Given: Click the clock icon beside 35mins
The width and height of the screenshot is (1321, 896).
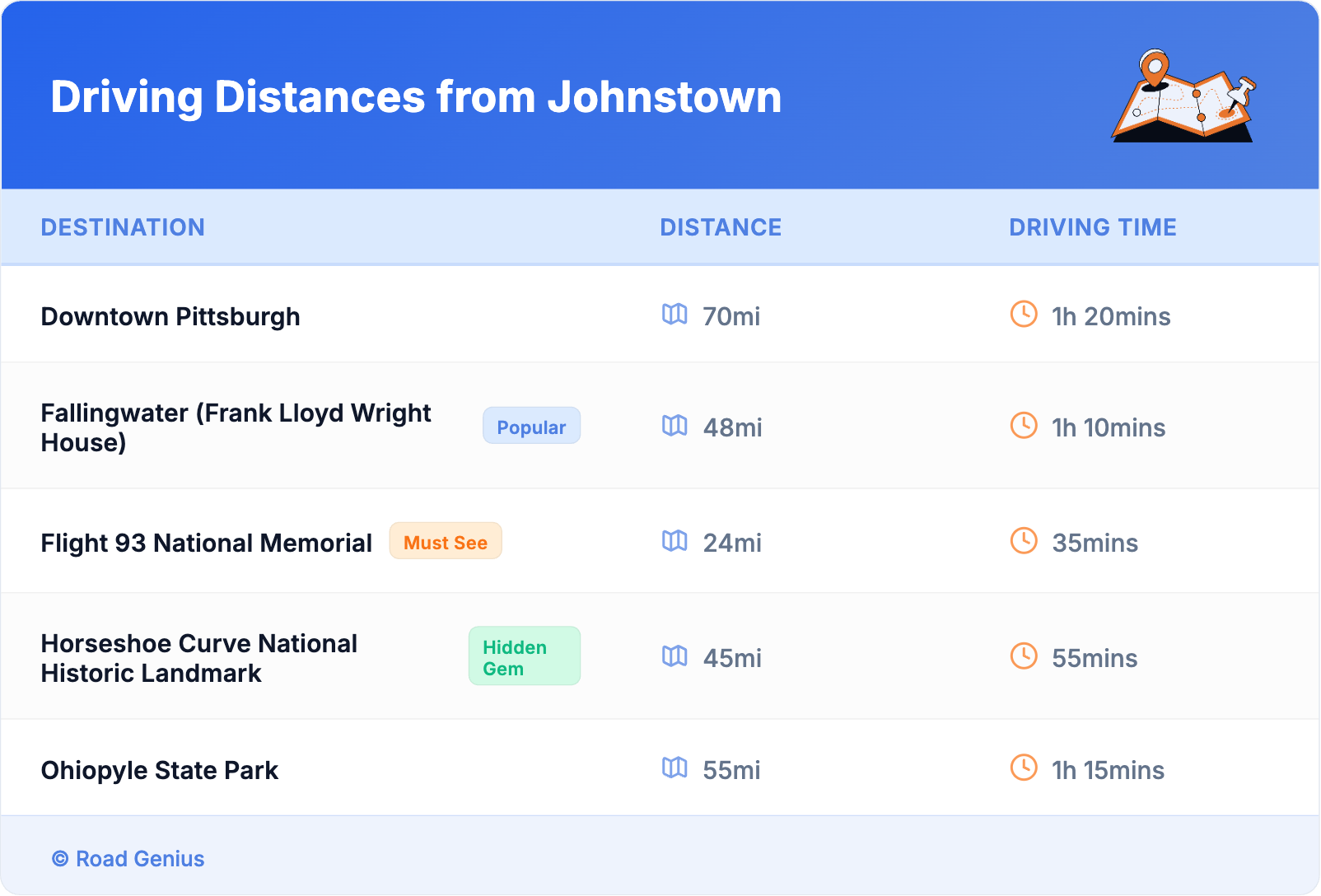Looking at the screenshot, I should tap(1024, 541).
